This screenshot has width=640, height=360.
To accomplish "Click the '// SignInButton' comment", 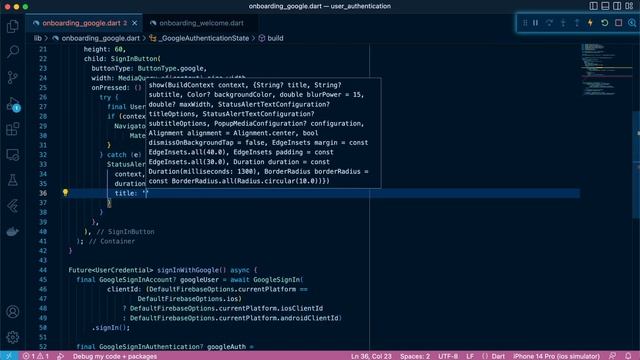I will (125, 231).
